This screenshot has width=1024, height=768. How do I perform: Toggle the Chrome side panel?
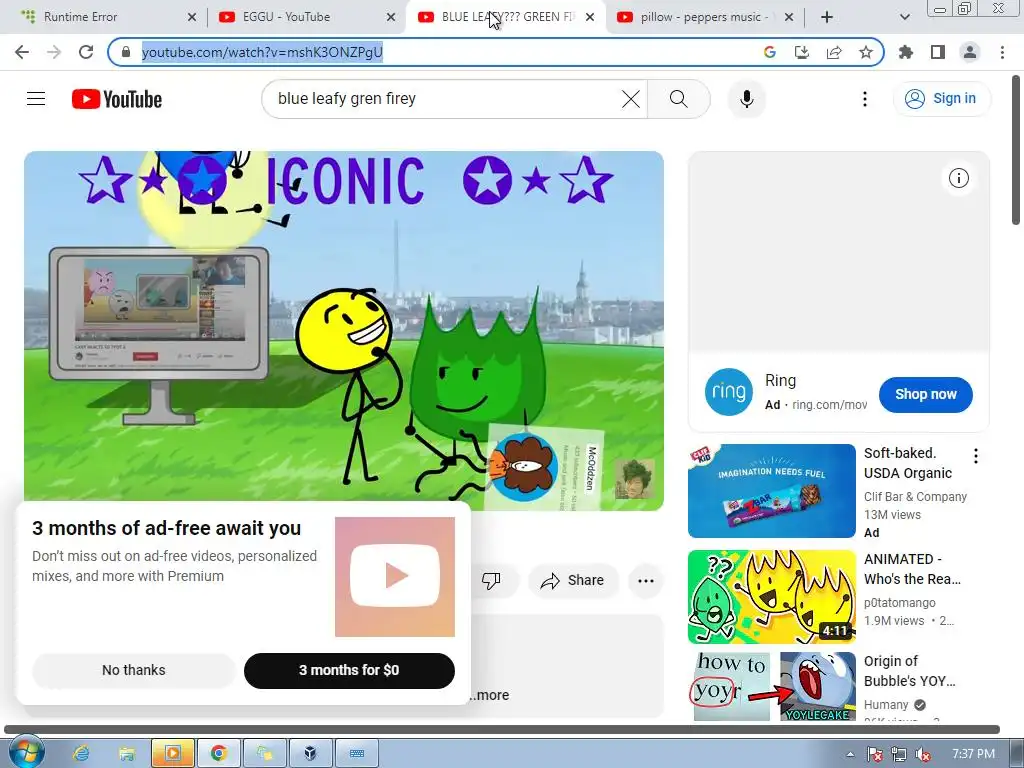(938, 52)
